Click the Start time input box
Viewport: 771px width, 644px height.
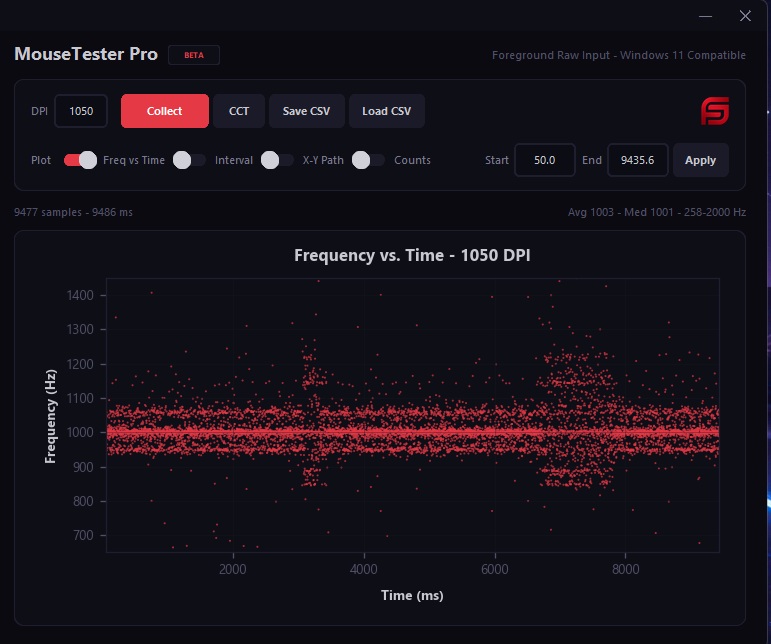pos(544,160)
